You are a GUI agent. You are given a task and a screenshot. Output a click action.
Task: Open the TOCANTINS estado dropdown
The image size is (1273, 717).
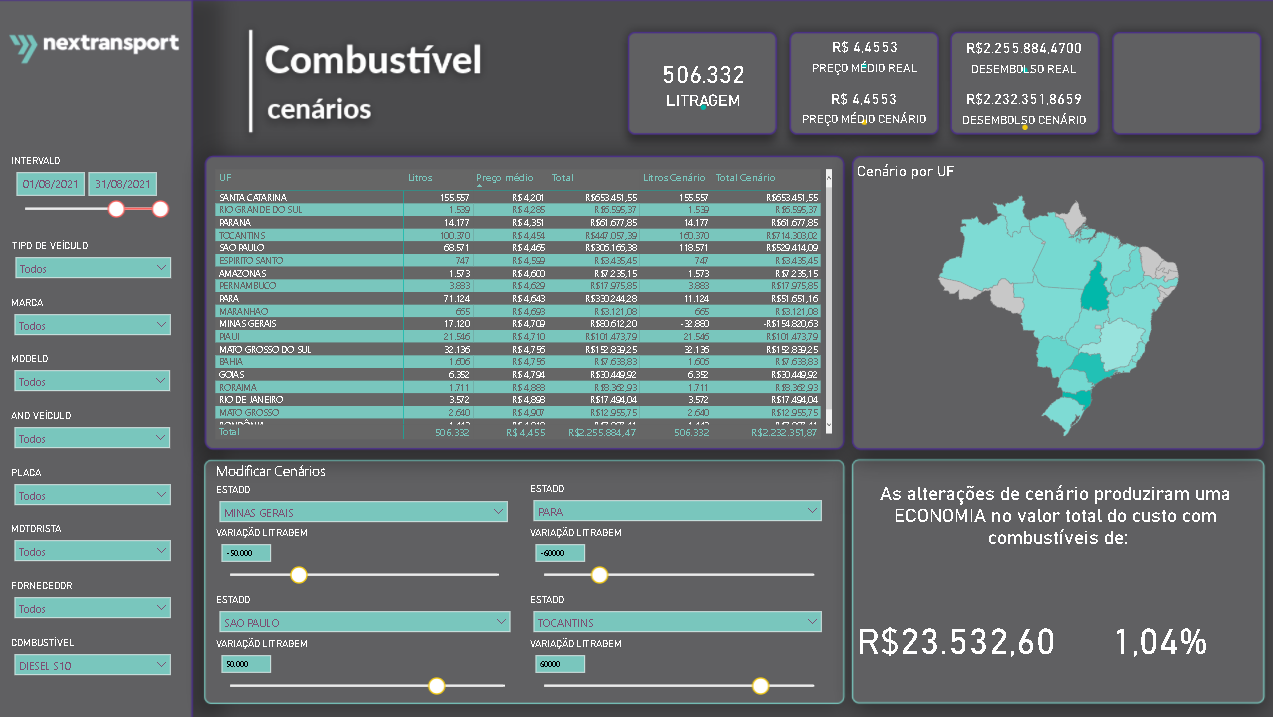coord(677,622)
